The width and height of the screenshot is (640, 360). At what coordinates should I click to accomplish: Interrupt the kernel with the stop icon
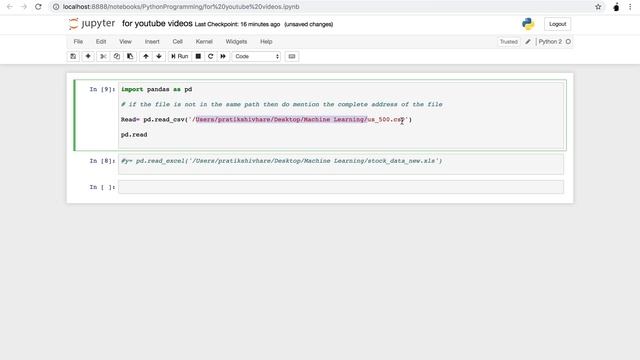coord(198,56)
